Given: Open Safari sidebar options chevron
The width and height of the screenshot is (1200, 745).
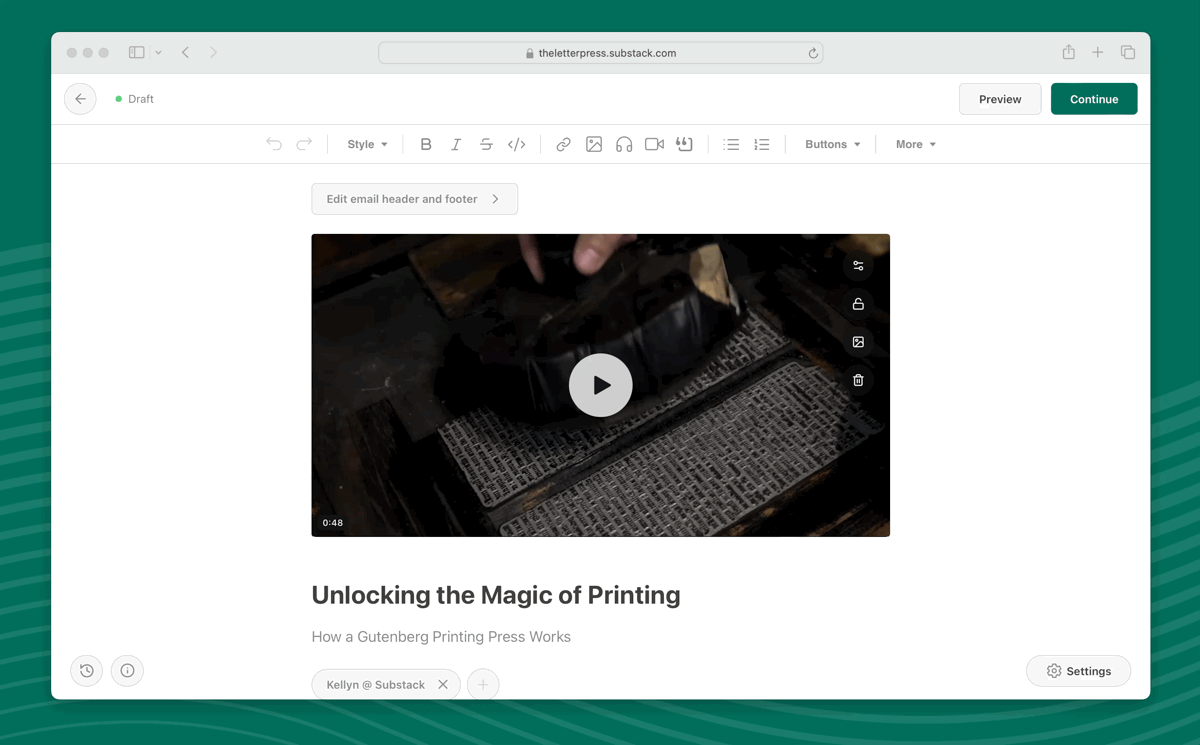Looking at the screenshot, I should (158, 53).
